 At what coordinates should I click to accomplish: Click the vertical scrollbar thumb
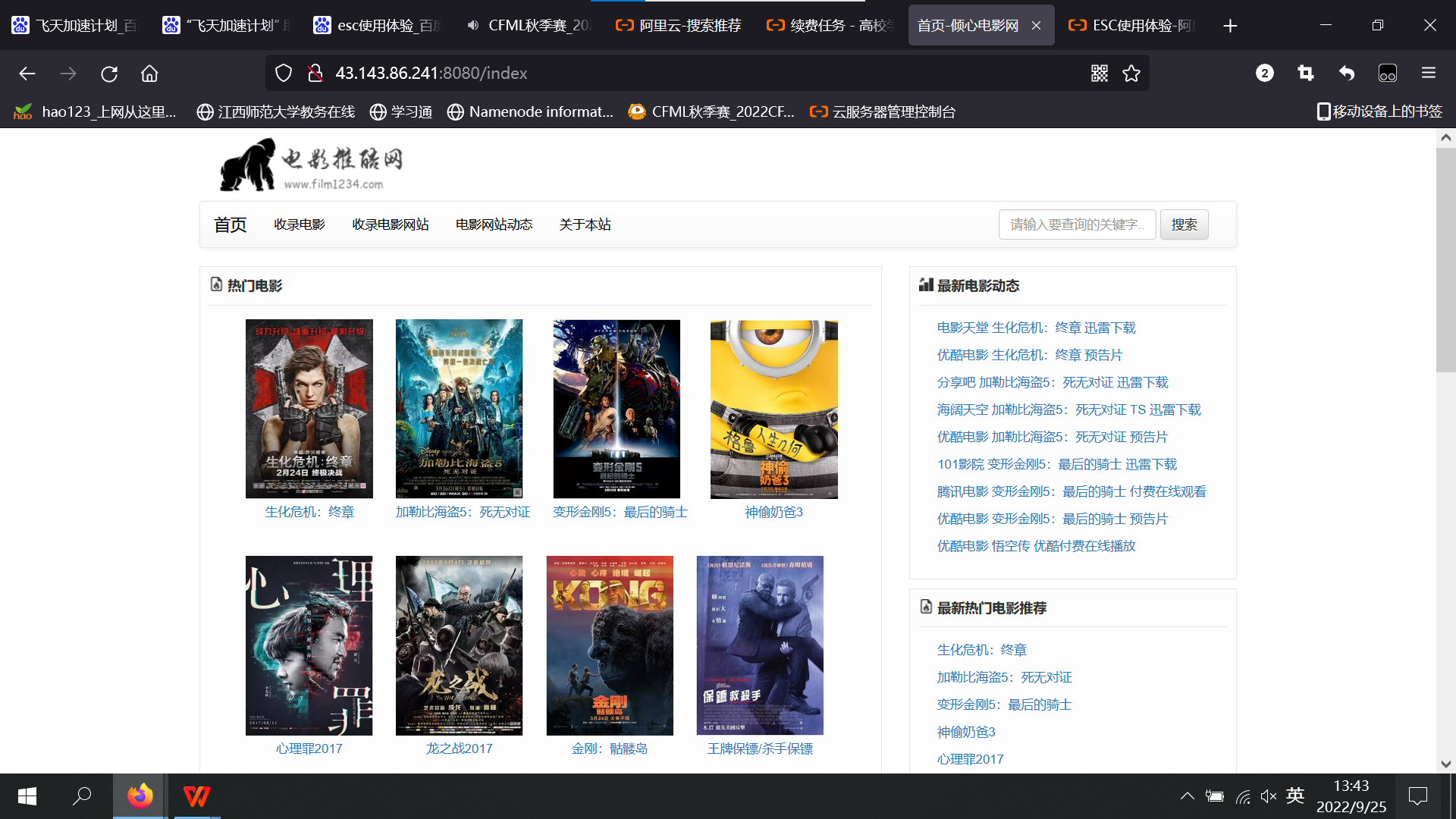point(1445,260)
